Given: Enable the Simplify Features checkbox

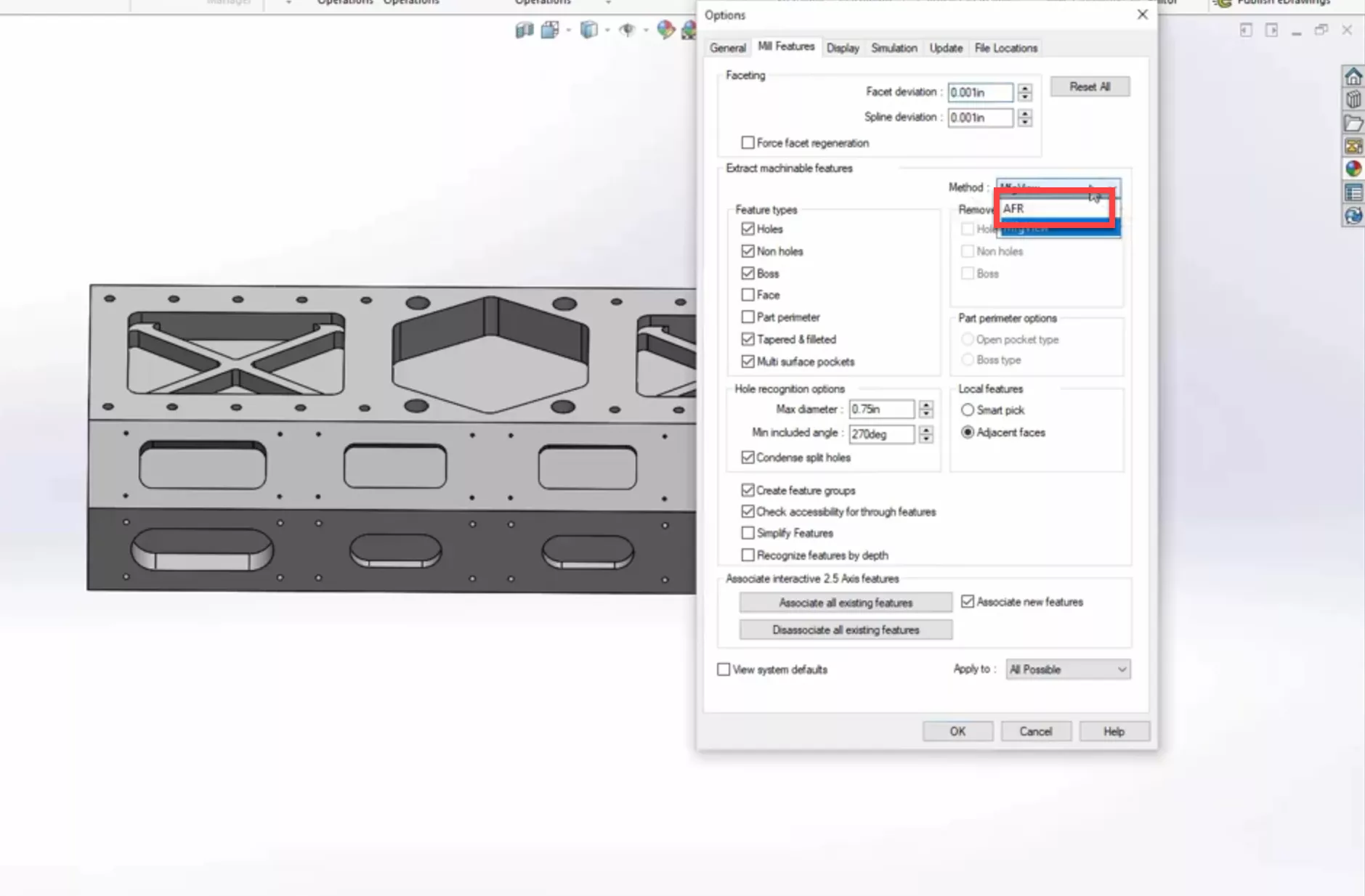Looking at the screenshot, I should click(x=748, y=533).
